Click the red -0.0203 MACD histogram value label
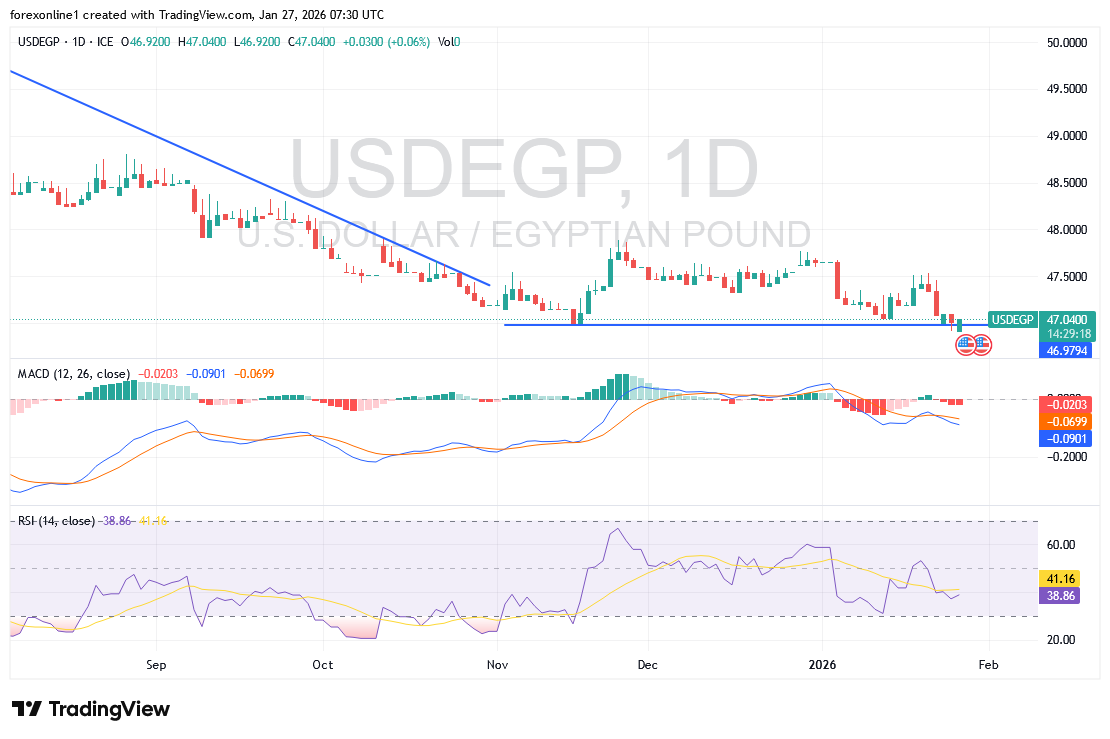This screenshot has width=1110, height=739. pos(1066,404)
